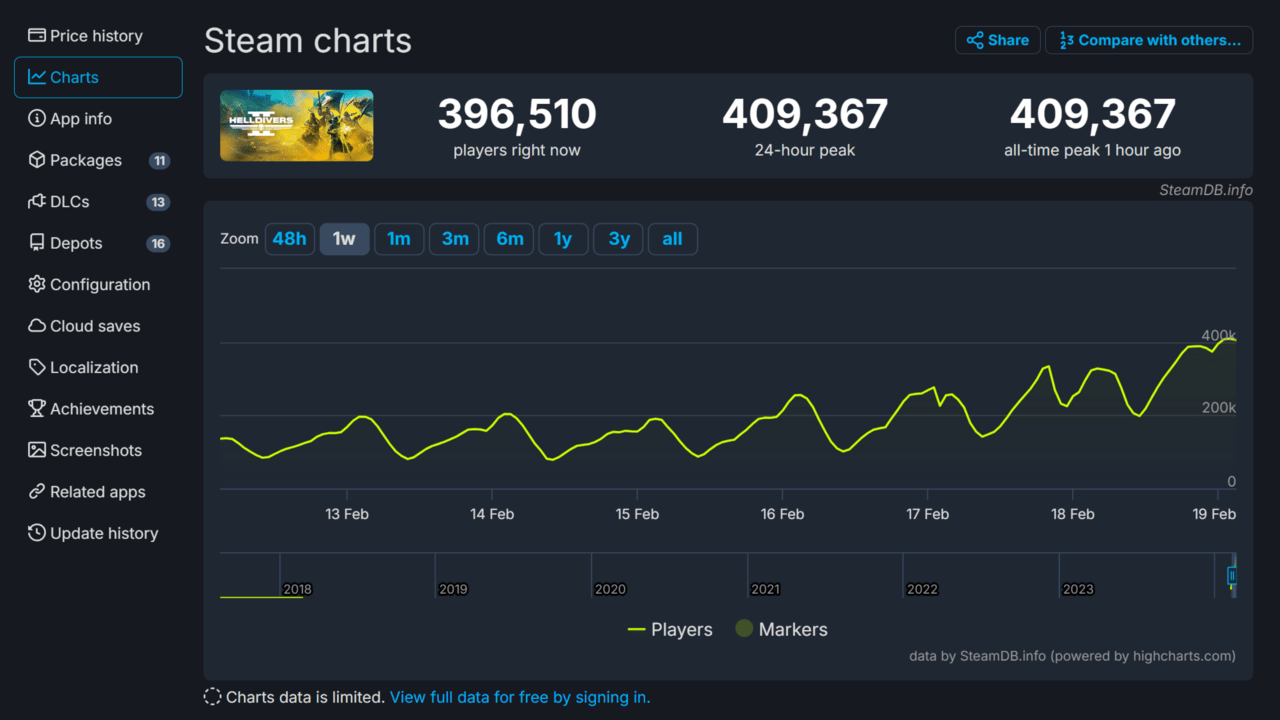Zoom chart to 1m
The image size is (1280, 720).
coord(399,239)
